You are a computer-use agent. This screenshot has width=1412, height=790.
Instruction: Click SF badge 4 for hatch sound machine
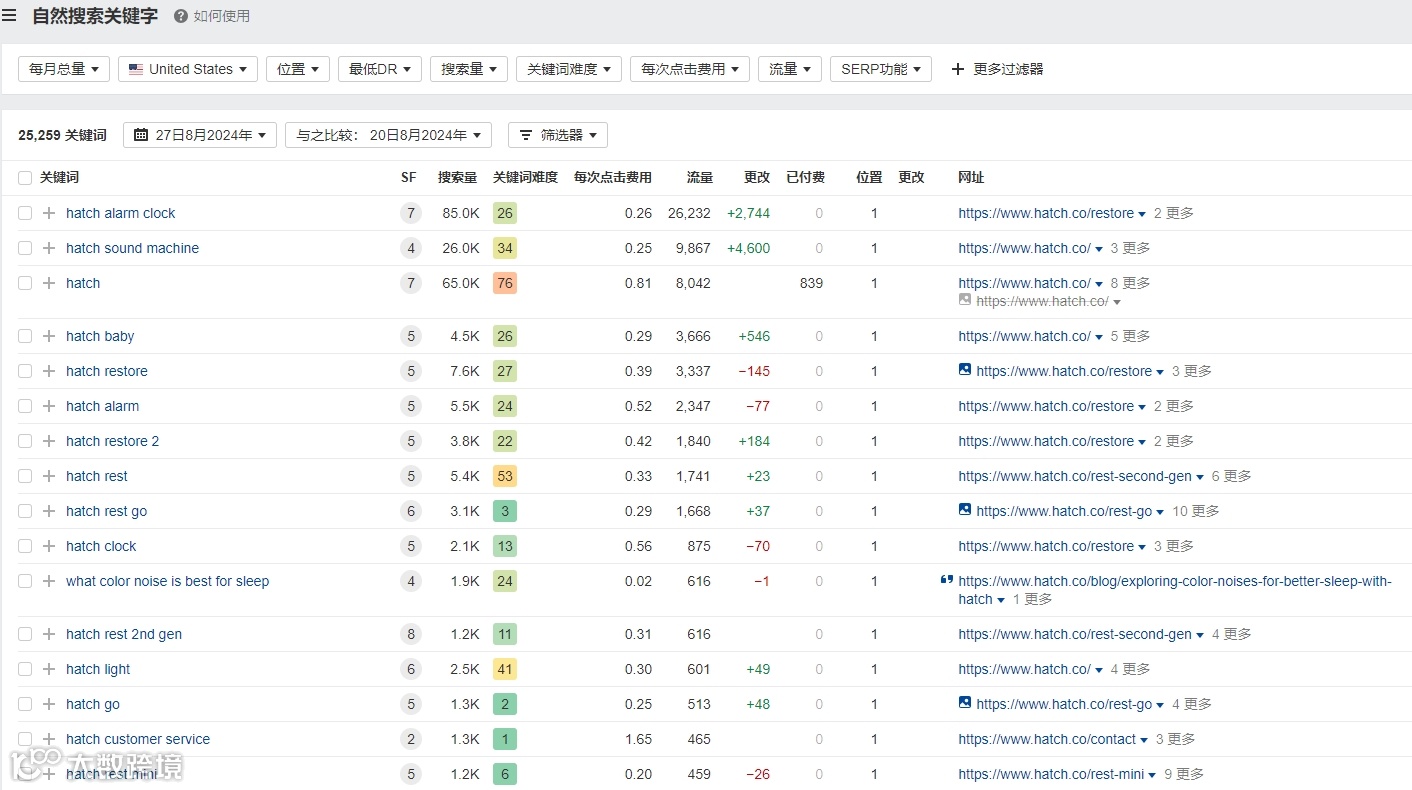click(410, 248)
